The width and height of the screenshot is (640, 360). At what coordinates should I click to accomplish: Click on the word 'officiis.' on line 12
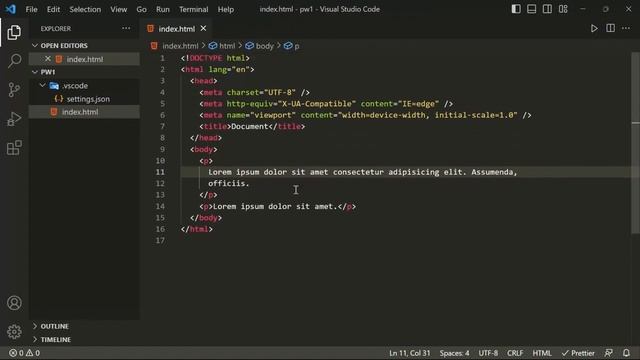(228, 183)
